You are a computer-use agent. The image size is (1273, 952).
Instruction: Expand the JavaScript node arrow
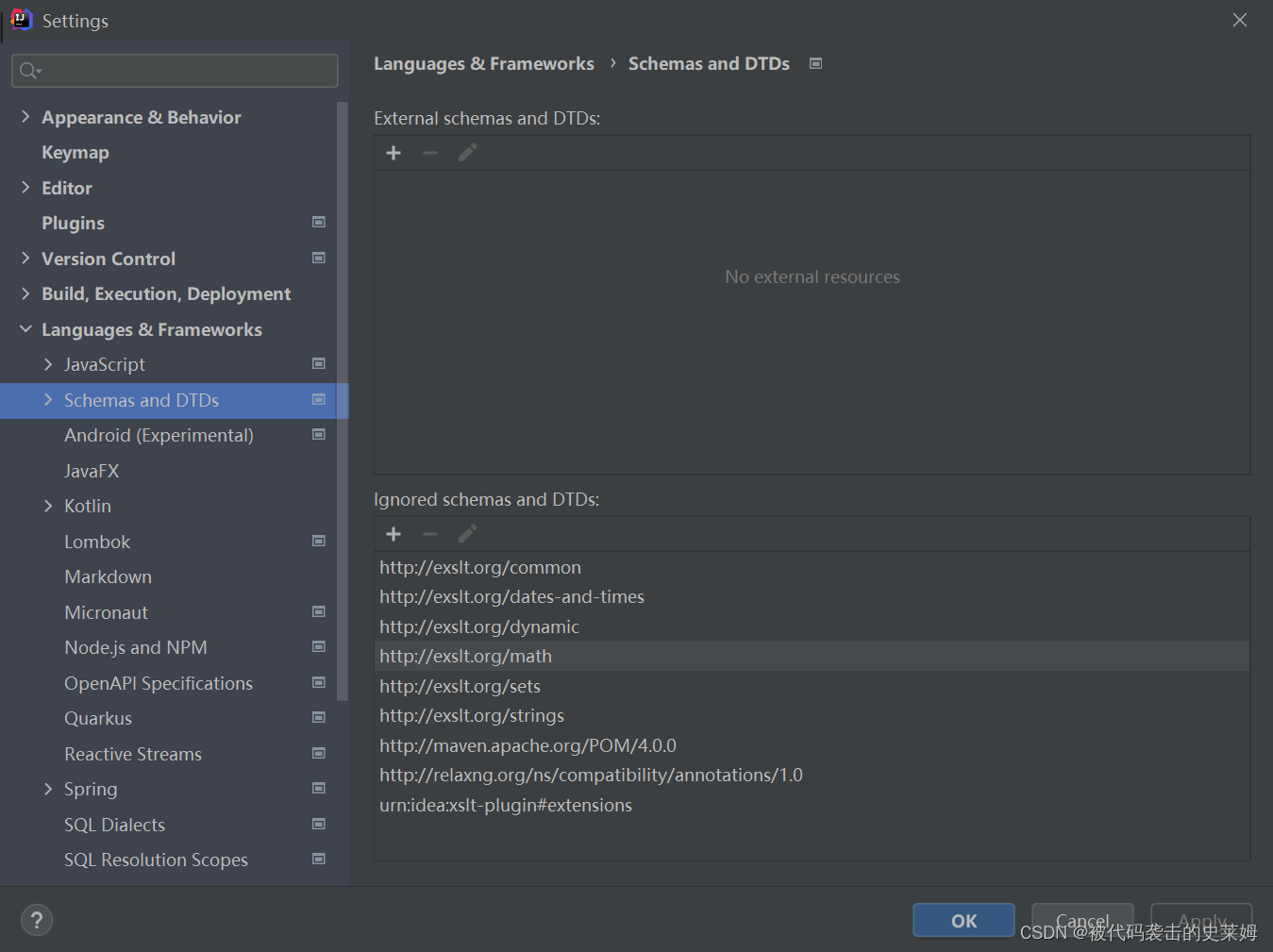pyautogui.click(x=48, y=364)
